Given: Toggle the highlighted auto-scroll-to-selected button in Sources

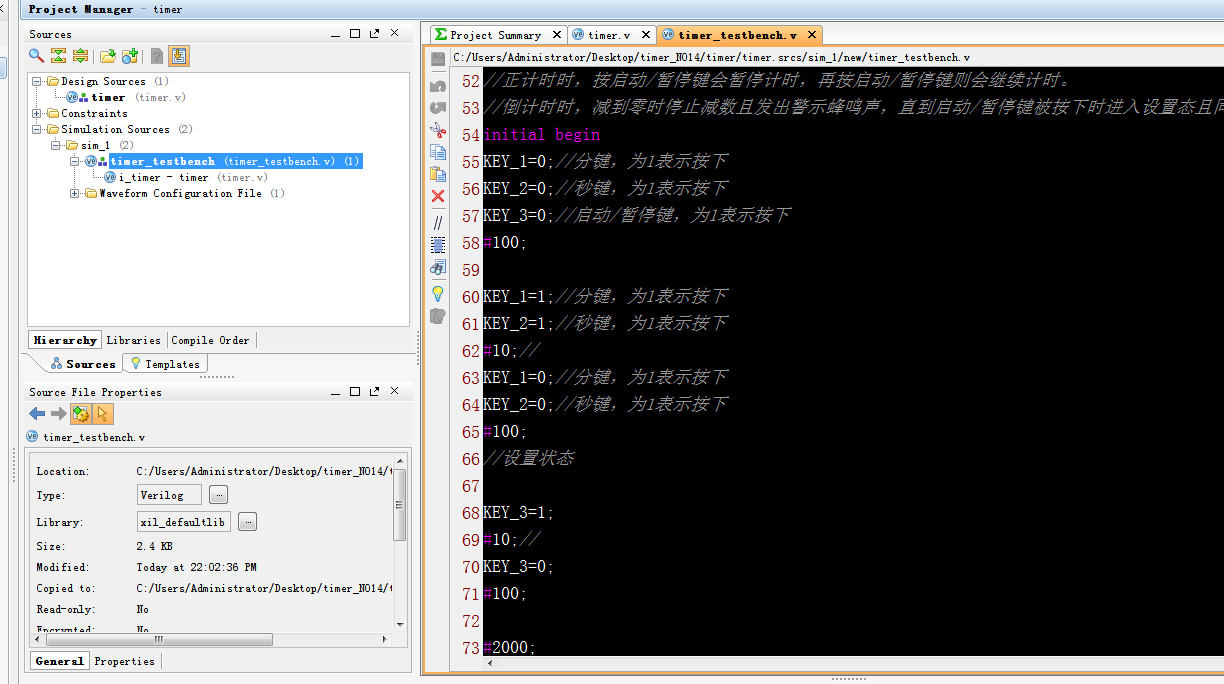Looking at the screenshot, I should [x=178, y=56].
